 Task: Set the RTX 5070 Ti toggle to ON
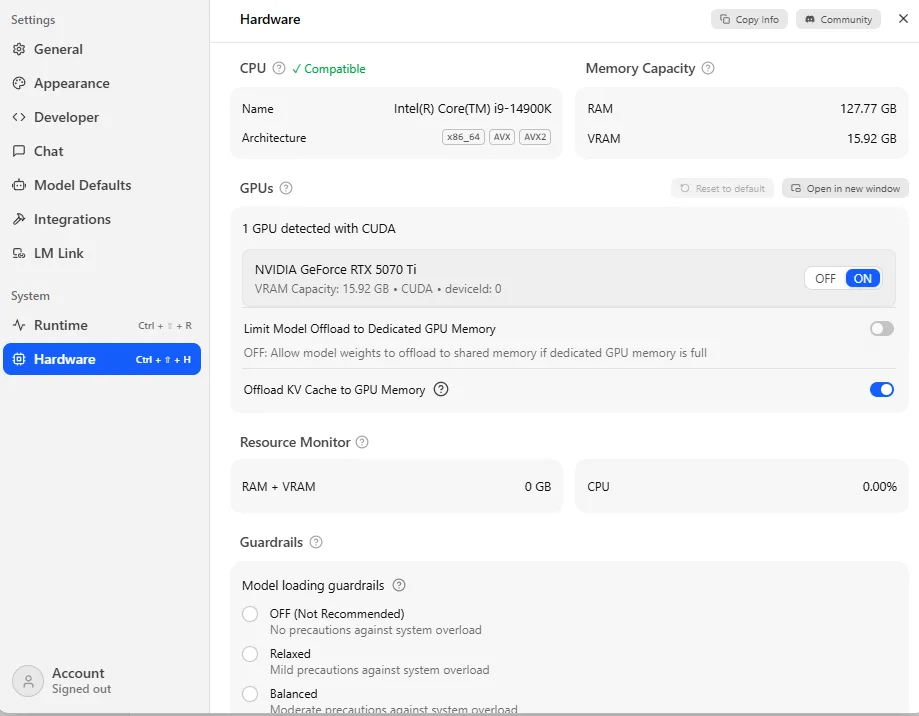(x=863, y=279)
